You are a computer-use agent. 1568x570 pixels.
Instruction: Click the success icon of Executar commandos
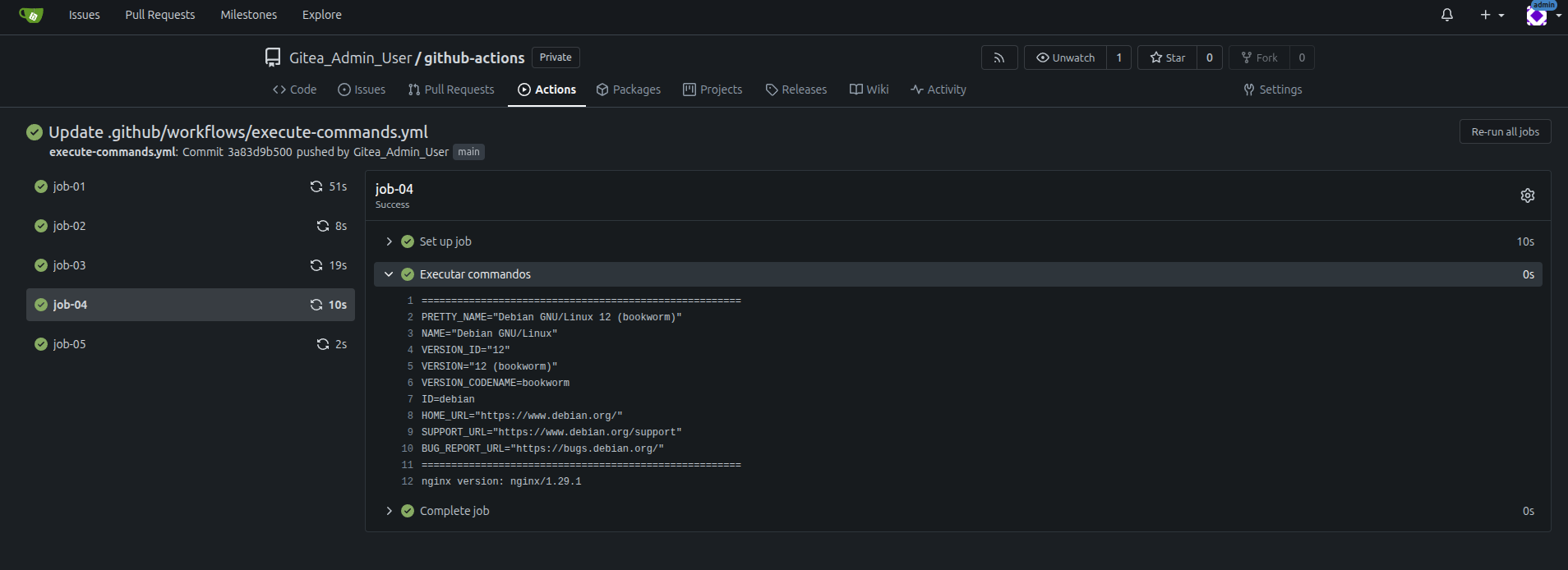tap(408, 274)
